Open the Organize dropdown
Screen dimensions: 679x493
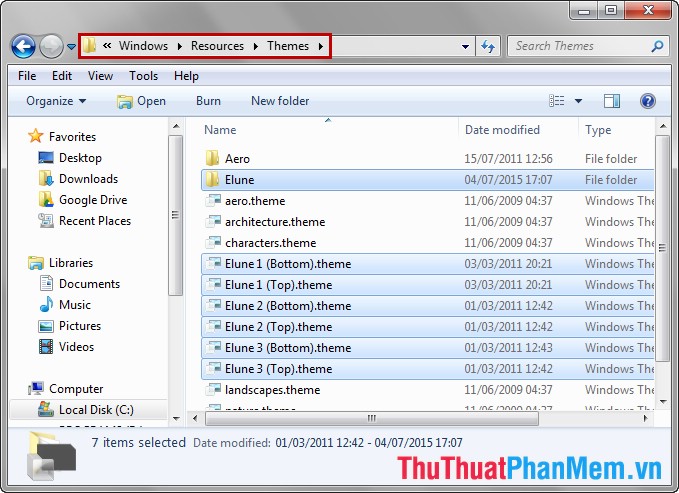pyautogui.click(x=56, y=101)
